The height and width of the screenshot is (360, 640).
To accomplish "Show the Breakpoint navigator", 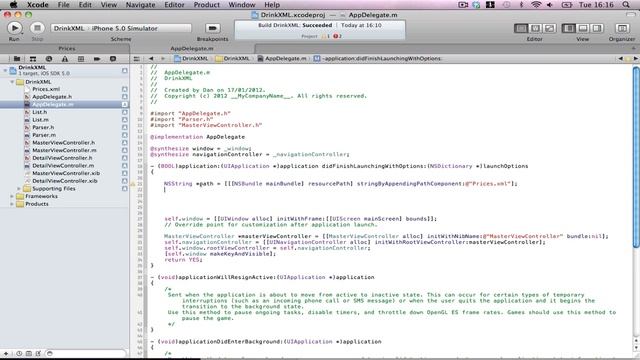I will pyautogui.click(x=97, y=59).
